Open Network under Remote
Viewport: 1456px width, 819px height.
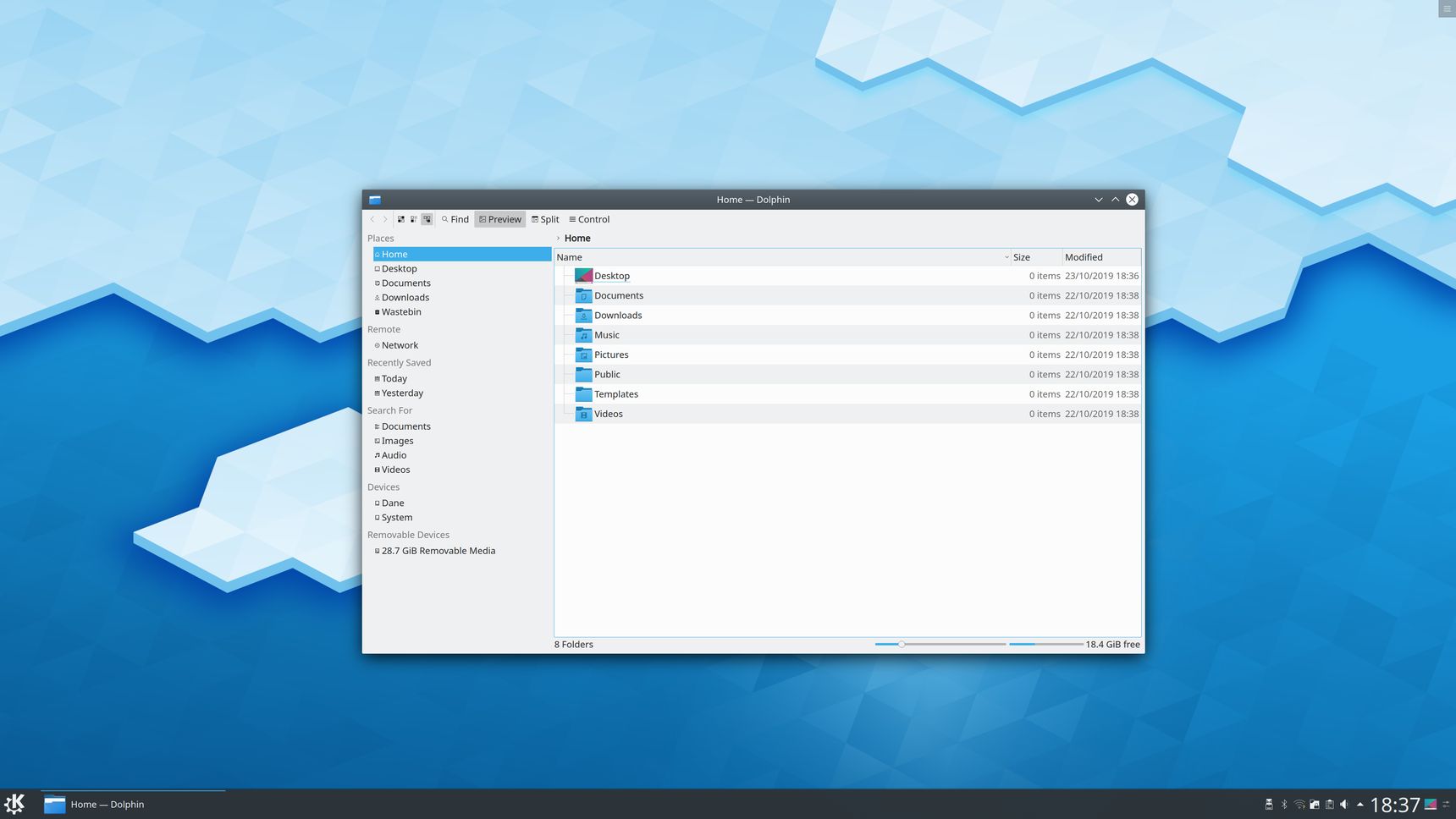point(462,345)
